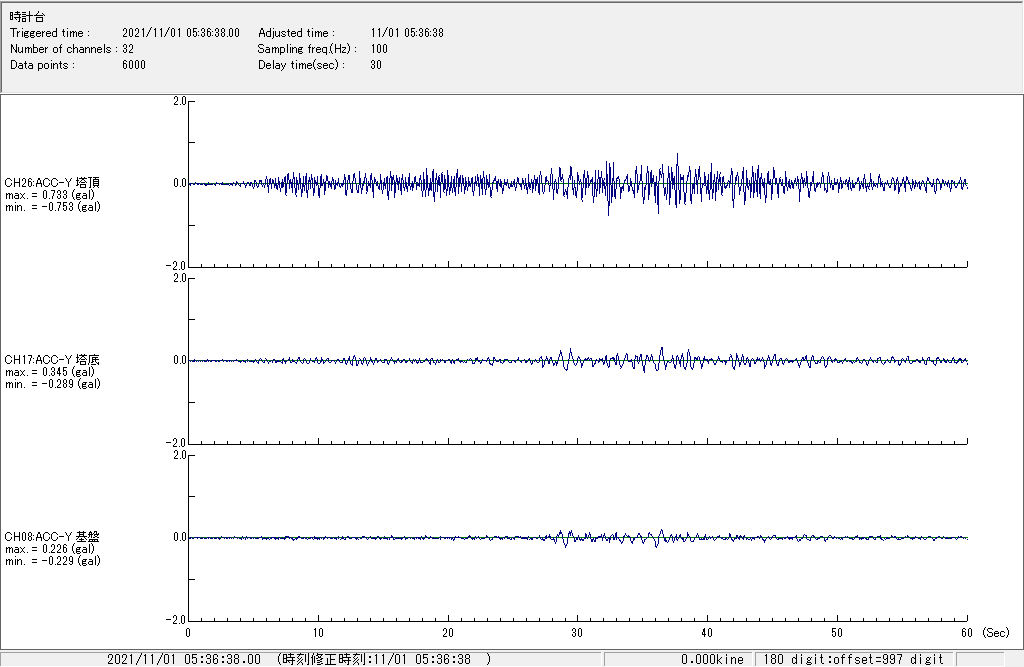Click the 0.000kine field in status bar

(x=712, y=659)
